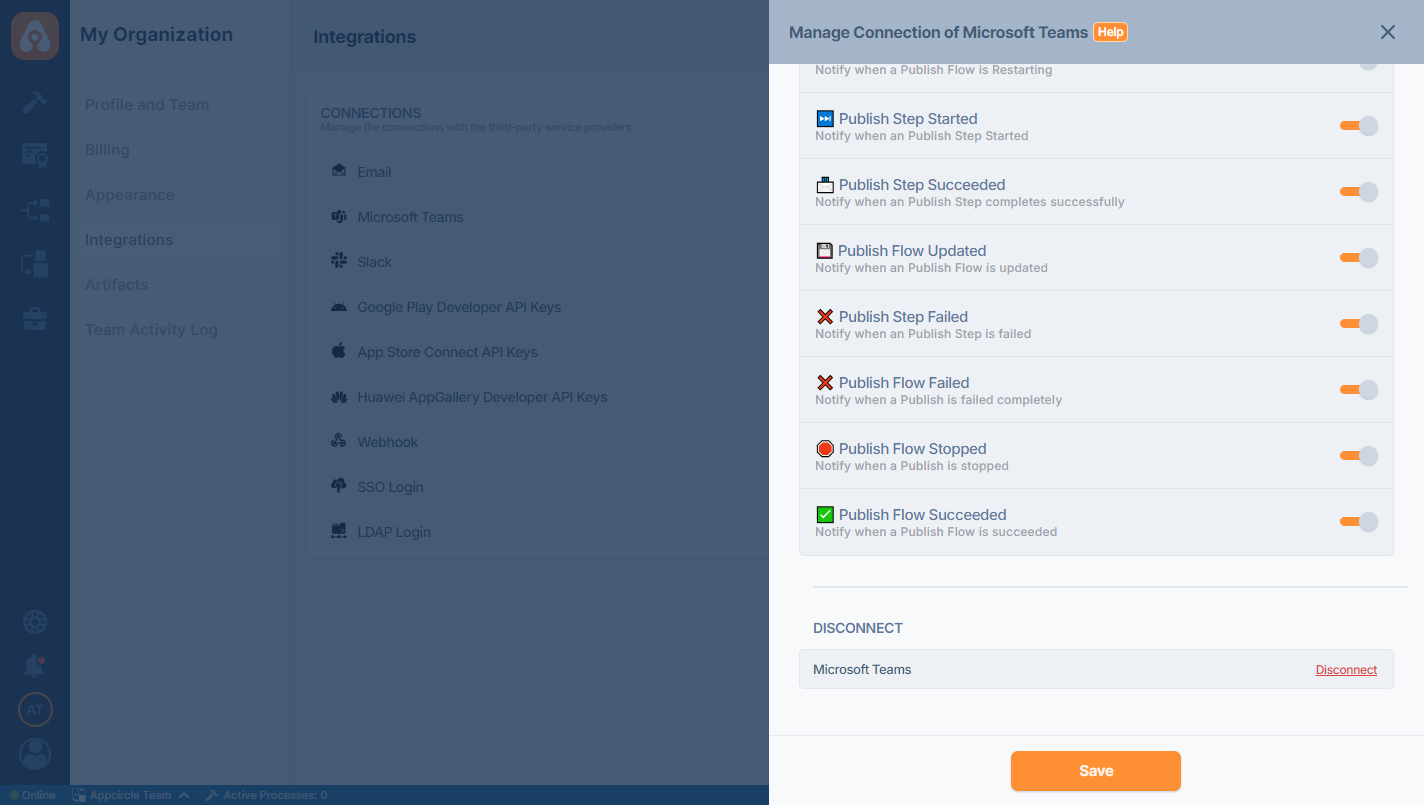Click the SSO Login cloud icon
Screen dimensions: 1424x805
pyautogui.click(x=339, y=486)
